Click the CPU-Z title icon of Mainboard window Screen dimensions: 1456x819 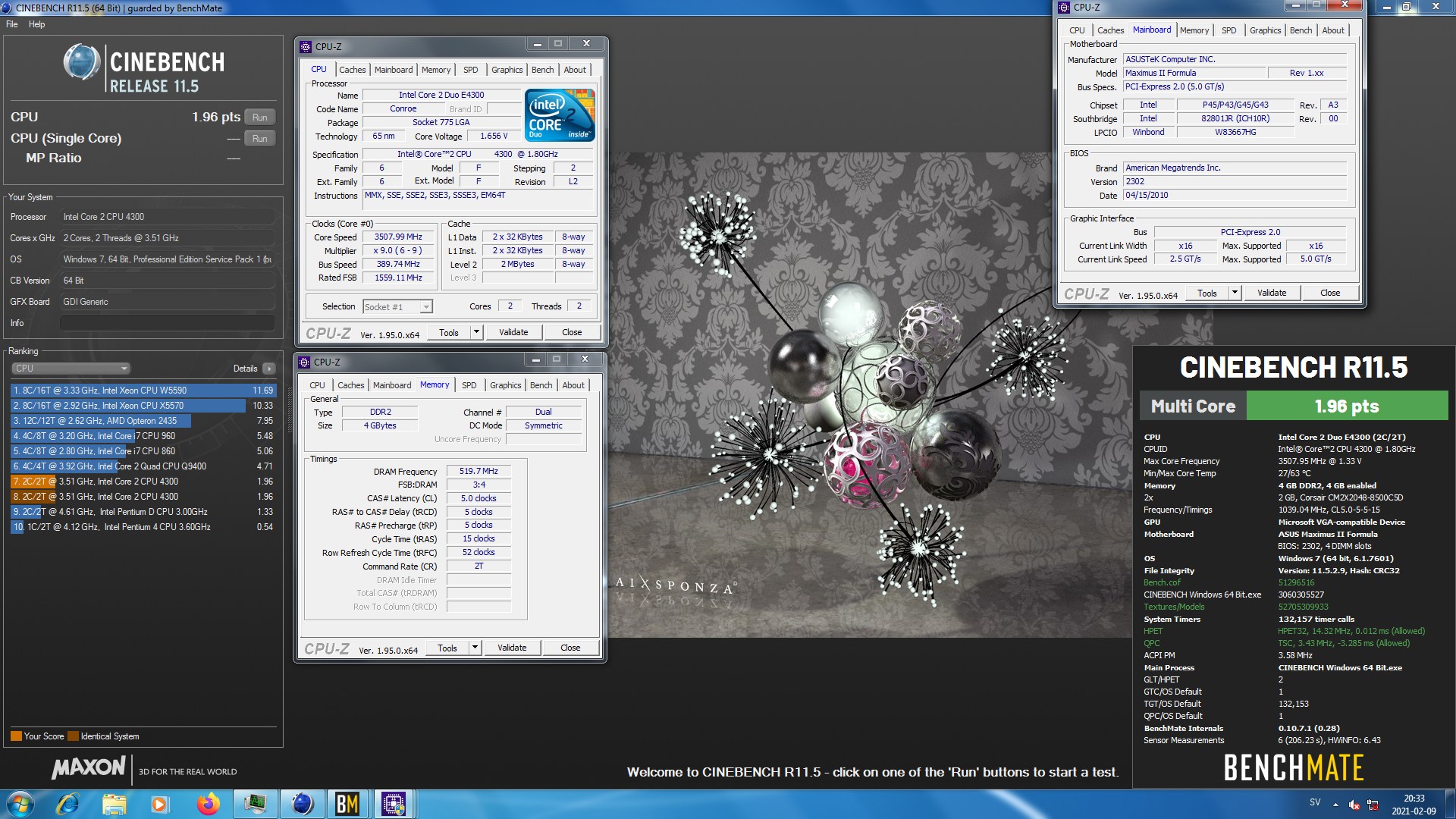pos(1064,8)
